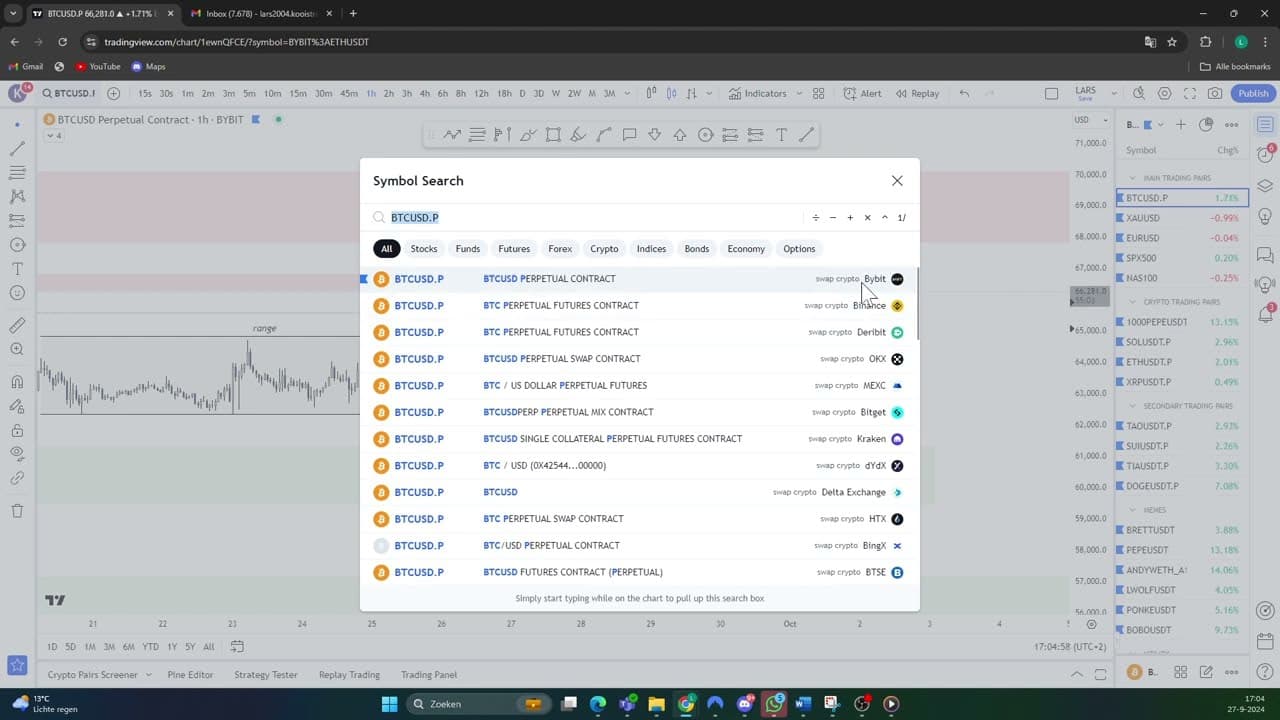Screen dimensions: 1280x720
Task: Select trend line tool in left sidebar
Action: [17, 148]
